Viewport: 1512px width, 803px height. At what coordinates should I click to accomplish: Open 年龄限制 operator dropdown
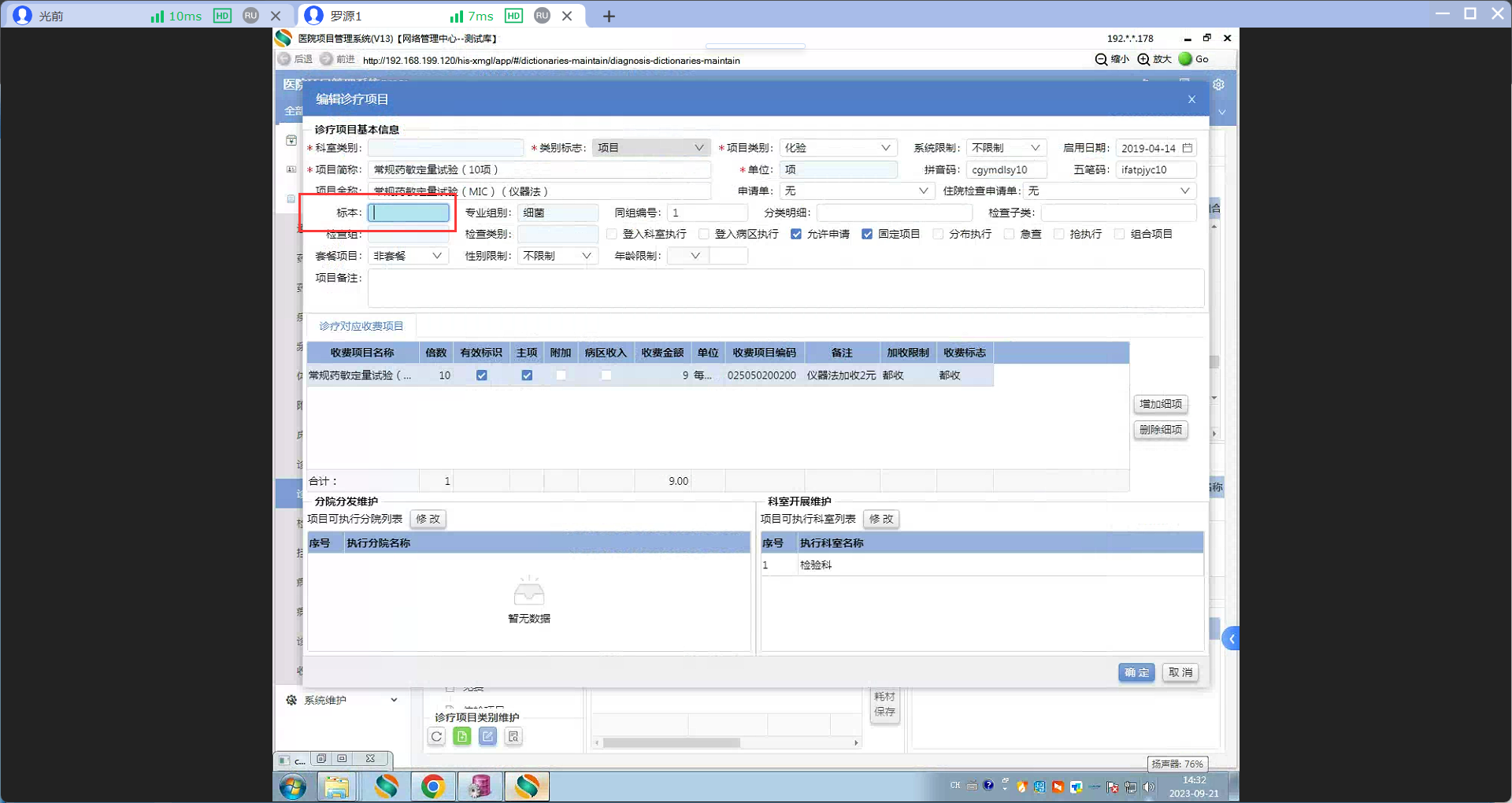point(687,256)
